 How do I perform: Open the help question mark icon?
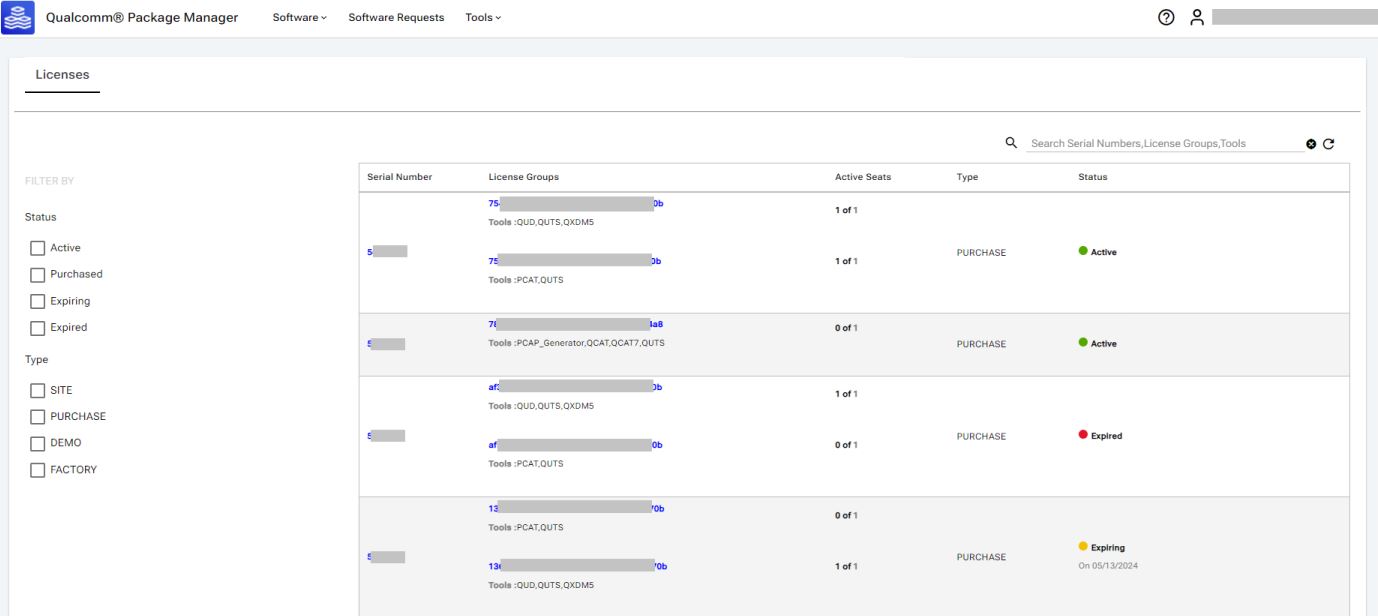(x=1165, y=17)
